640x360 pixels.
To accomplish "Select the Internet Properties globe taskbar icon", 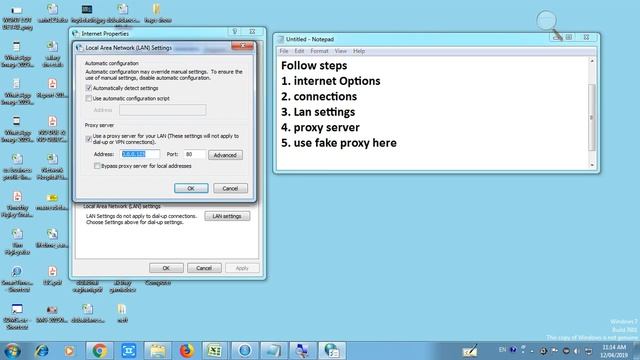I will pyautogui.click(x=332, y=351).
